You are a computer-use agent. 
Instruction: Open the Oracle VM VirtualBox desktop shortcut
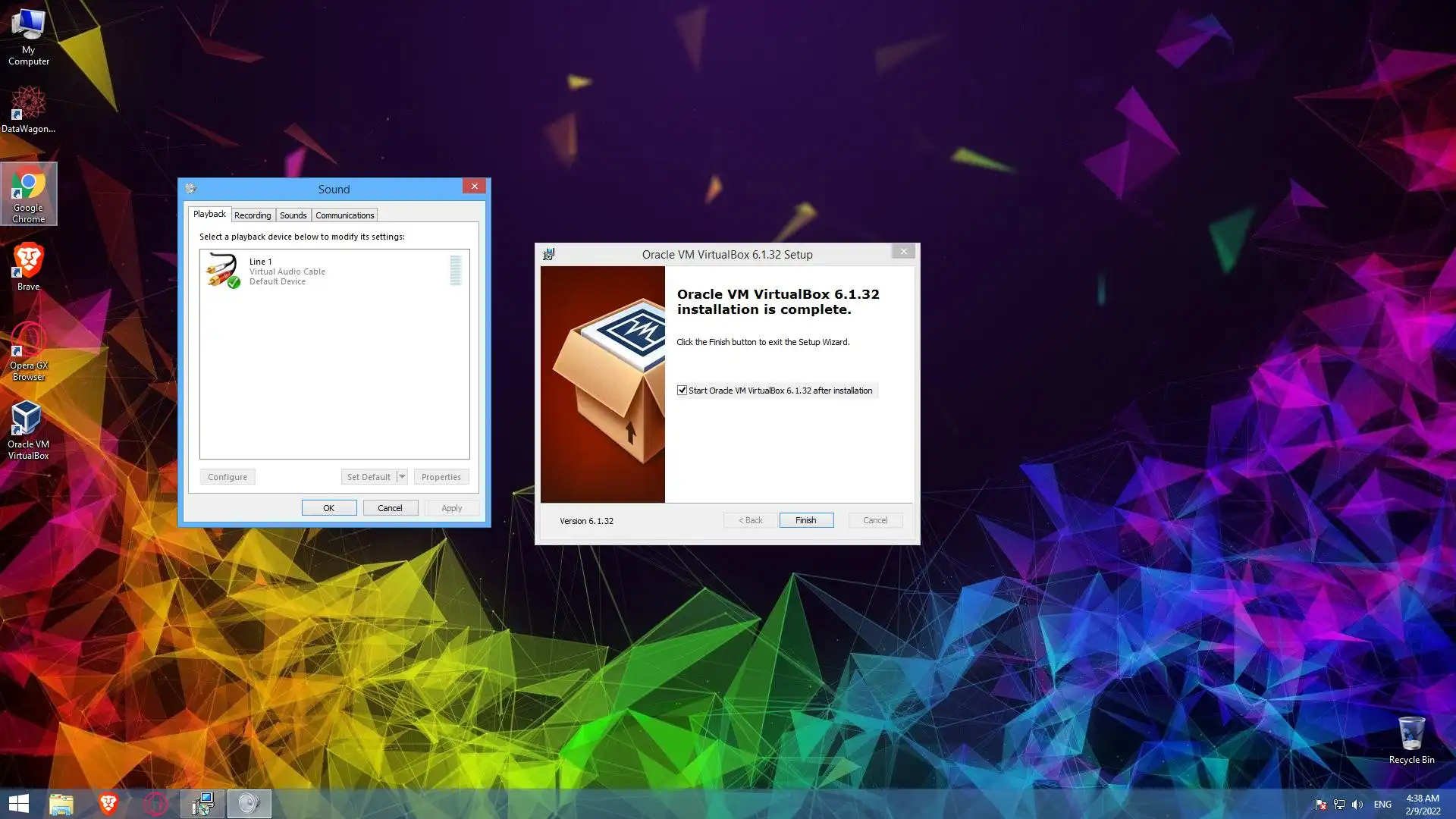tap(28, 429)
